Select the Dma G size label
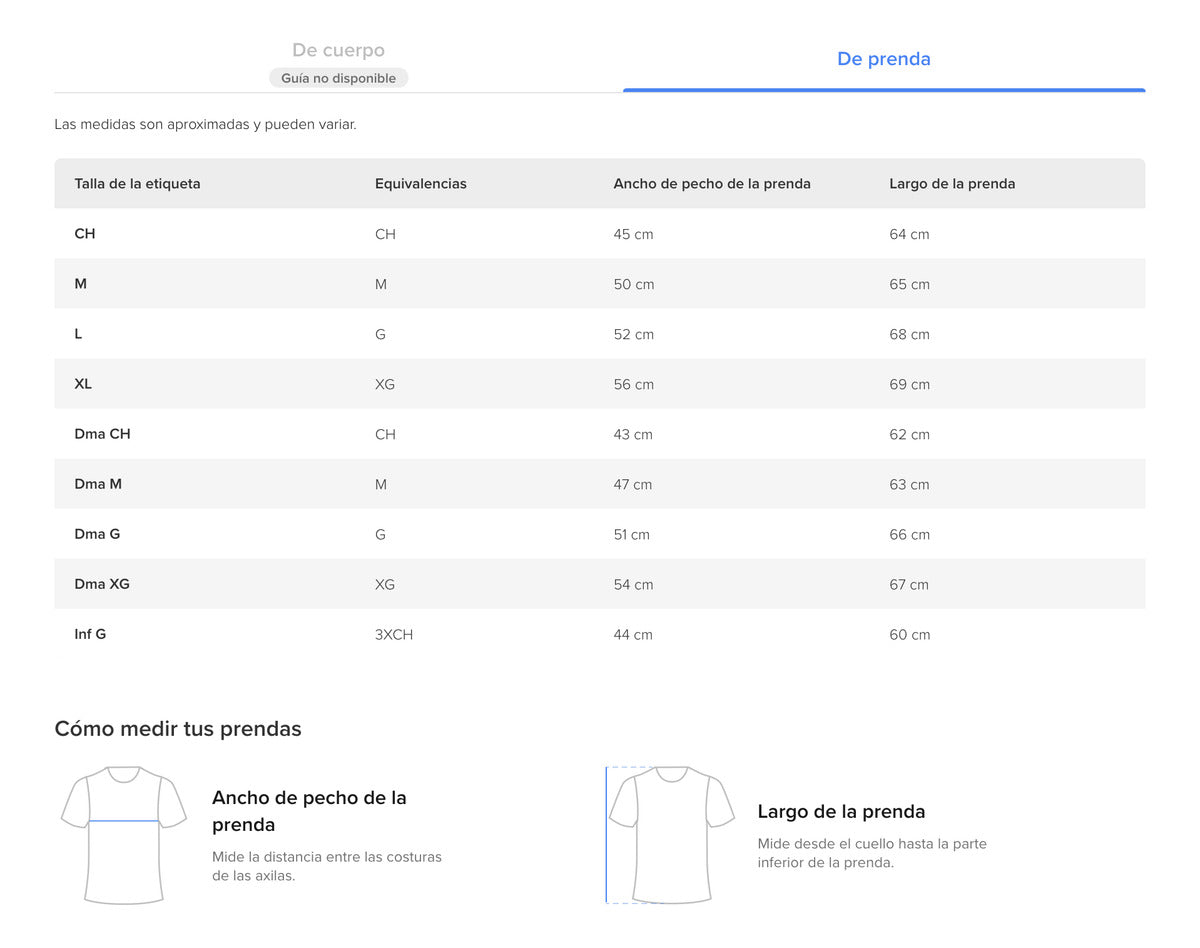 pyautogui.click(x=97, y=534)
